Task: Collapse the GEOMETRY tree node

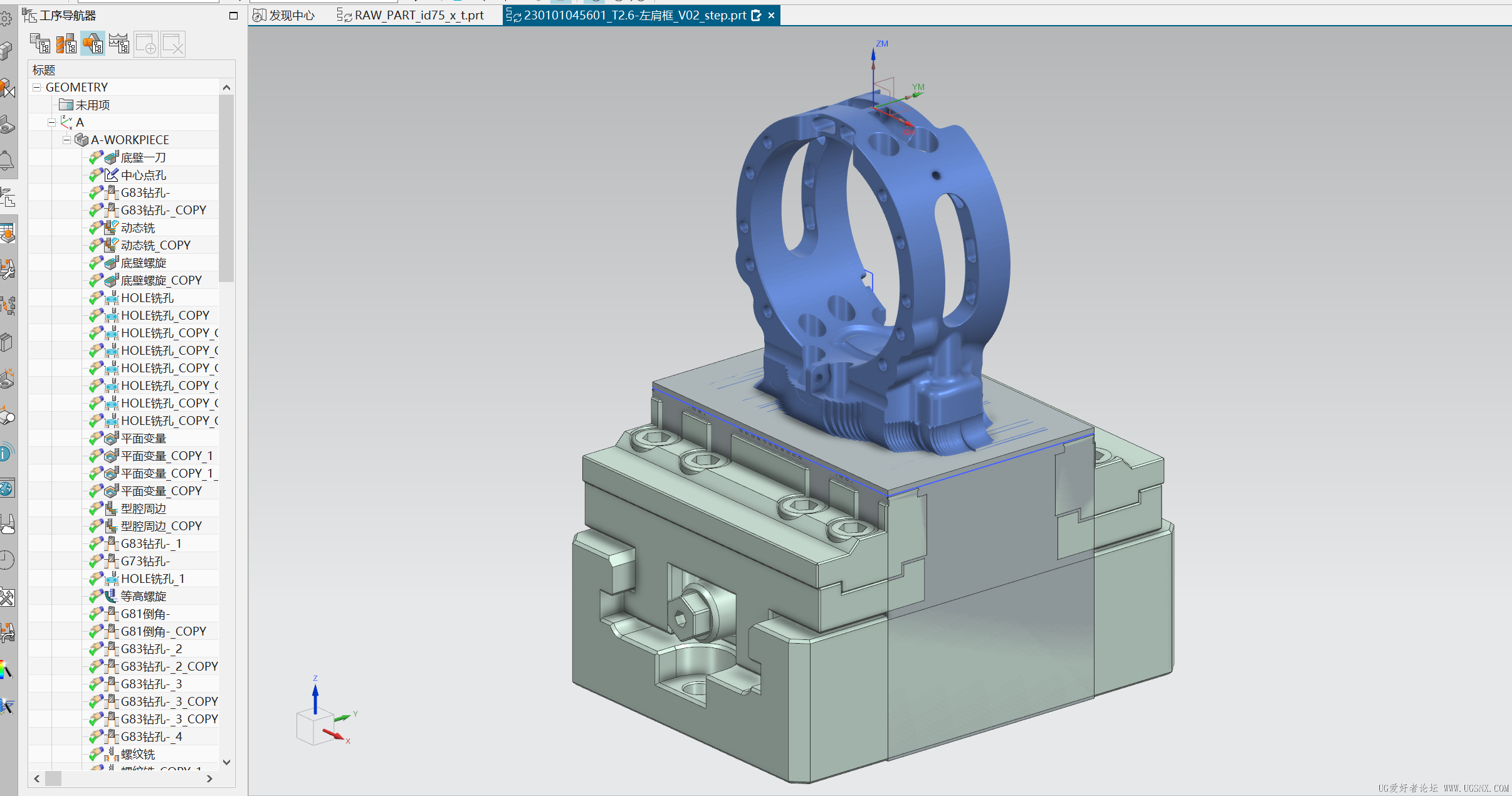Action: (37, 87)
